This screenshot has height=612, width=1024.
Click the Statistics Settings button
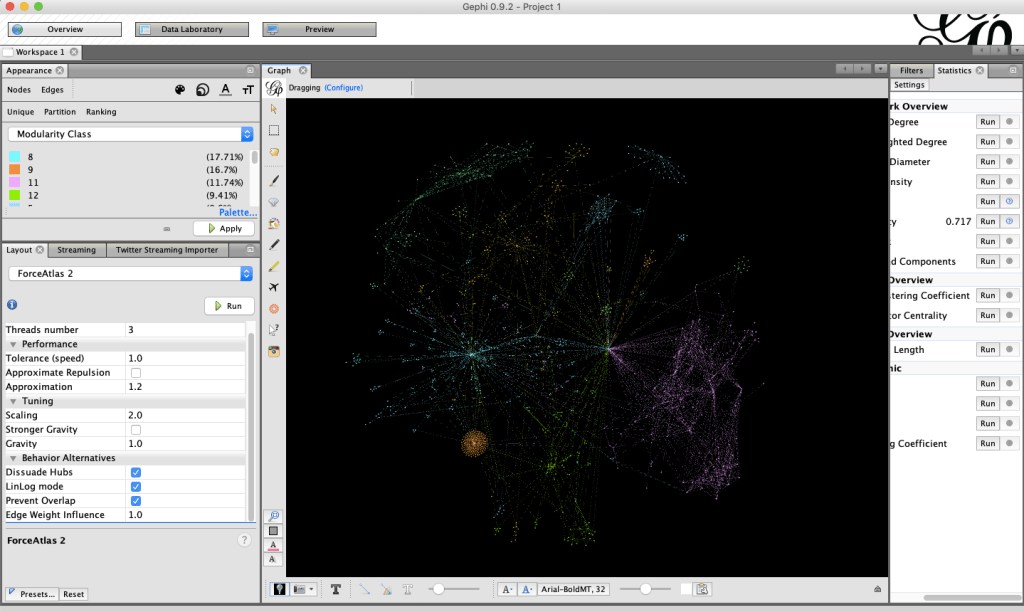[x=909, y=85]
